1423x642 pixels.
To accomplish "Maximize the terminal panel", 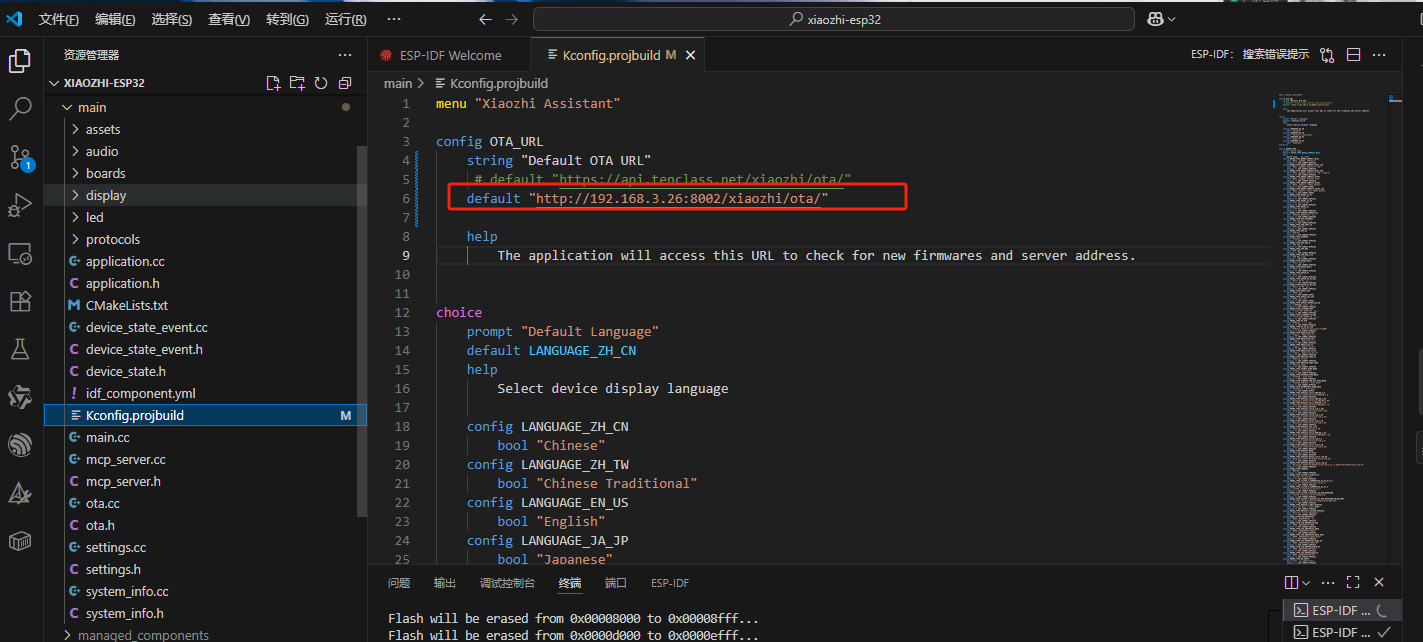I will tap(1353, 582).
